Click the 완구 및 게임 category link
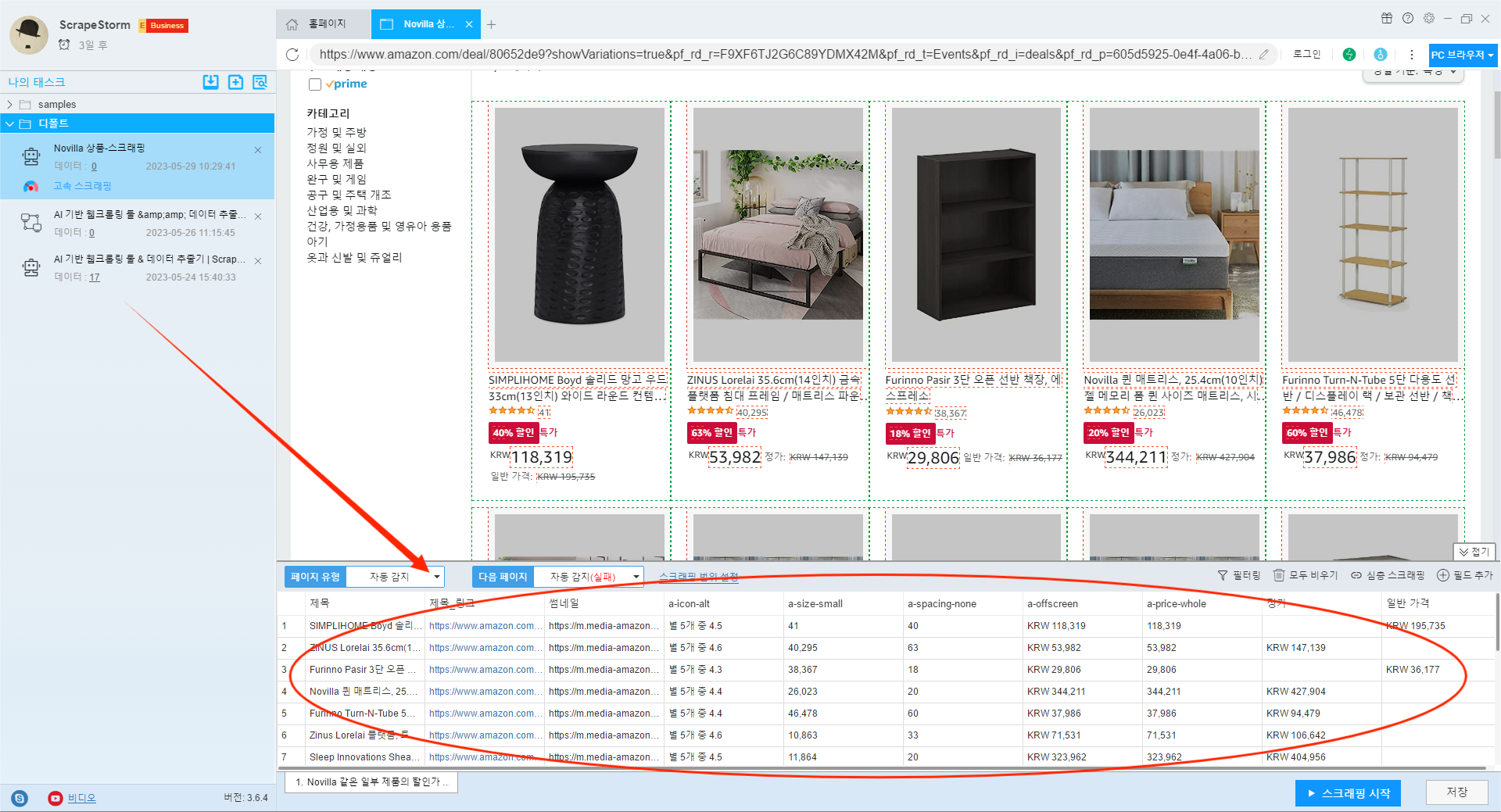Screen dimensions: 1501x812 click(x=336, y=179)
